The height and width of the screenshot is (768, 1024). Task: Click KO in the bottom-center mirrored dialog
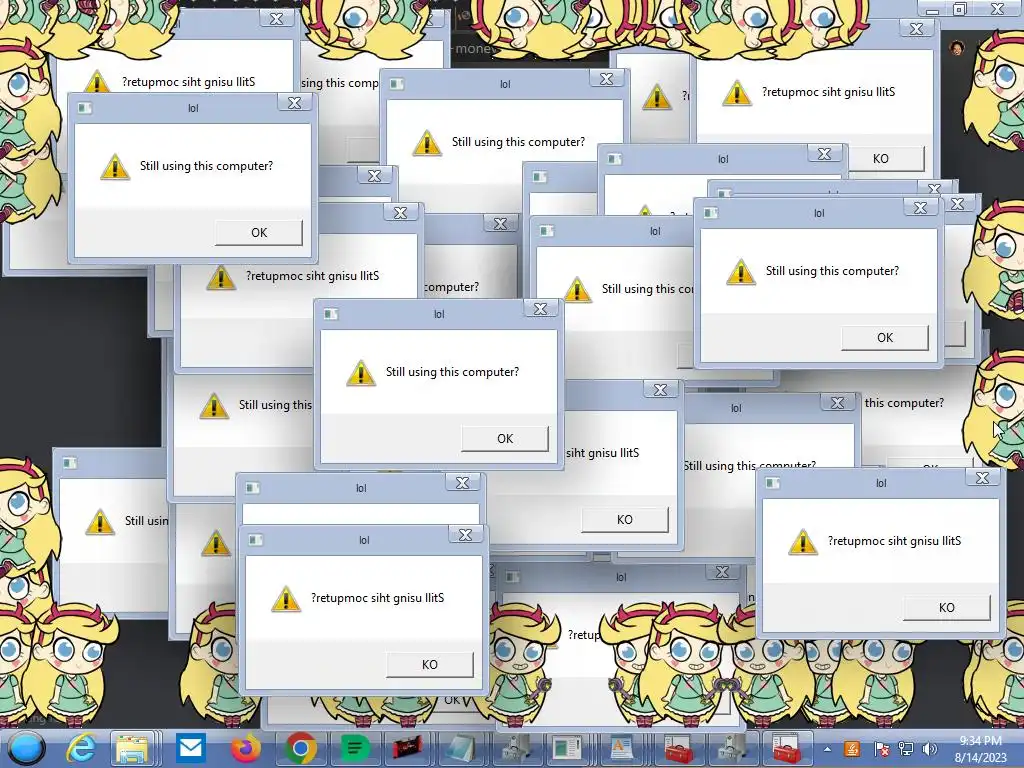(x=429, y=664)
